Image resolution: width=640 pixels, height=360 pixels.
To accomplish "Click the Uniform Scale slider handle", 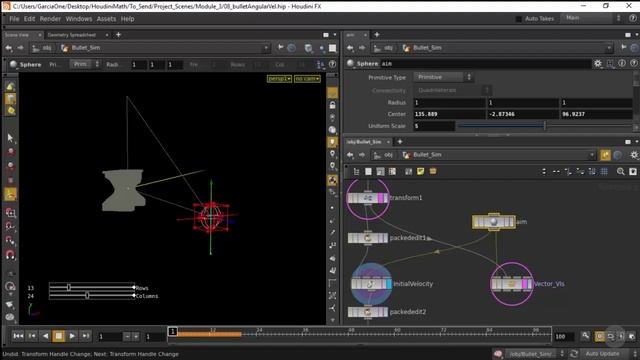I will point(545,126).
